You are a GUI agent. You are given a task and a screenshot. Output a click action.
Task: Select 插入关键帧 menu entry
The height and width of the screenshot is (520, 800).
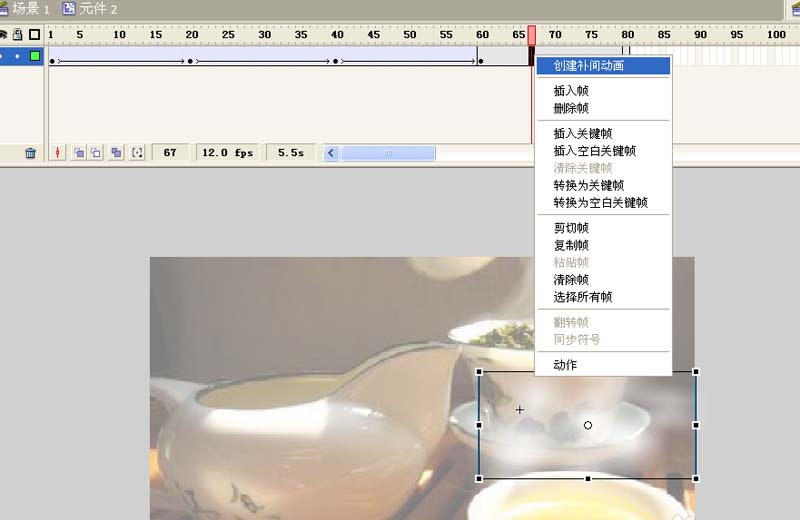tap(583, 134)
